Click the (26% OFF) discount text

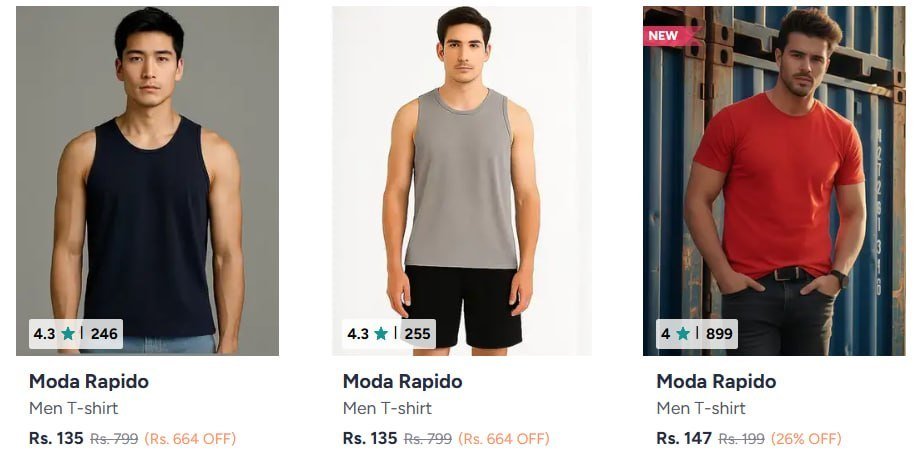point(806,439)
